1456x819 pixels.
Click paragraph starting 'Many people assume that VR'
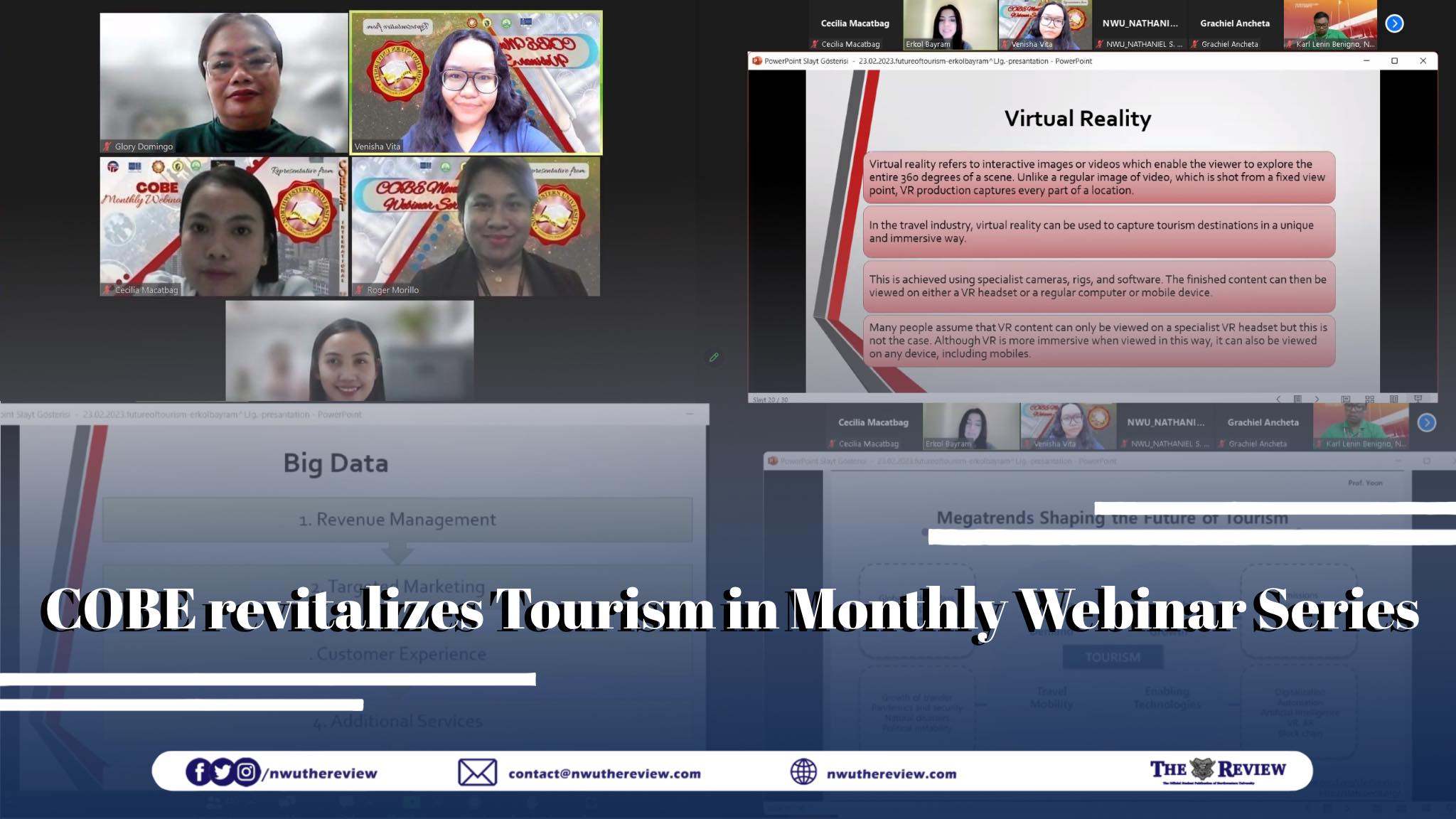click(1098, 341)
